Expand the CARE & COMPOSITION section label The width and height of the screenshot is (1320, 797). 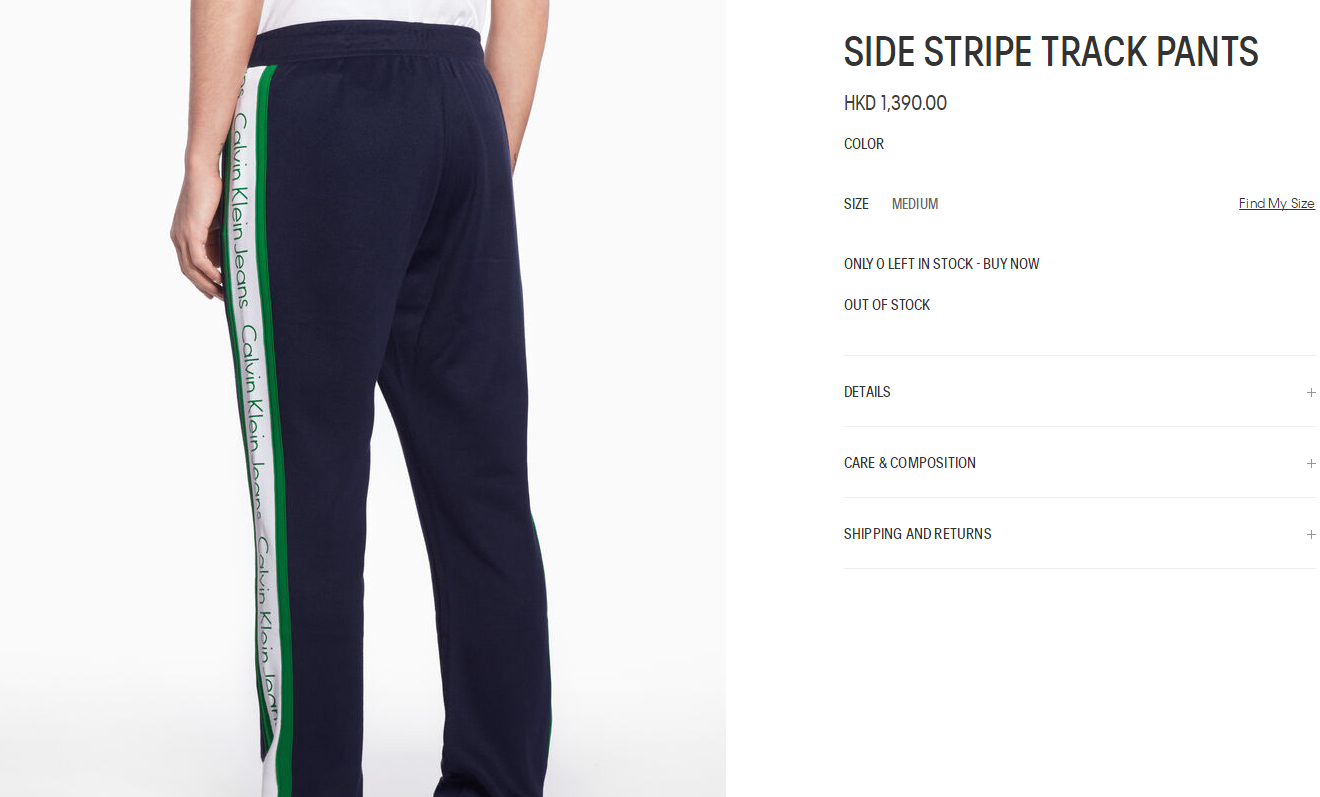910,463
